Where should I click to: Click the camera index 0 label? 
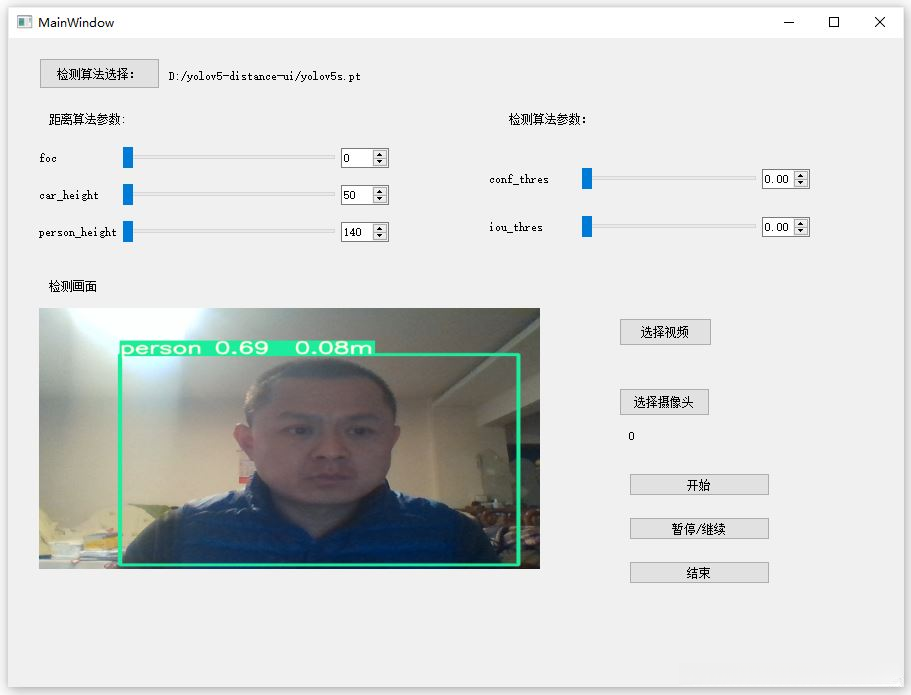[632, 436]
